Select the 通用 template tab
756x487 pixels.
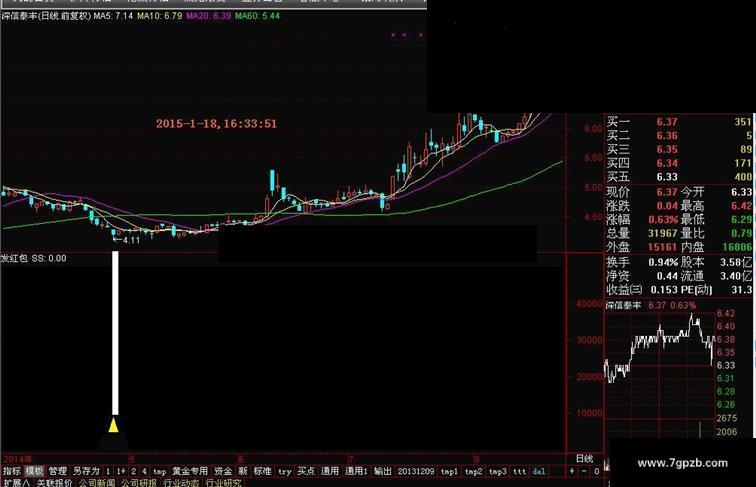tap(330, 471)
